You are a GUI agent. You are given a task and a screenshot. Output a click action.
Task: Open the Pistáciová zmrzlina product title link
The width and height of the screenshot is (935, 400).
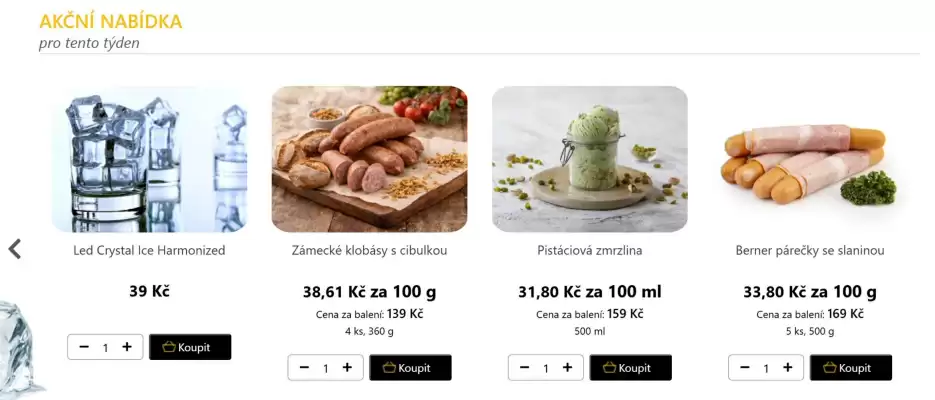(x=590, y=250)
